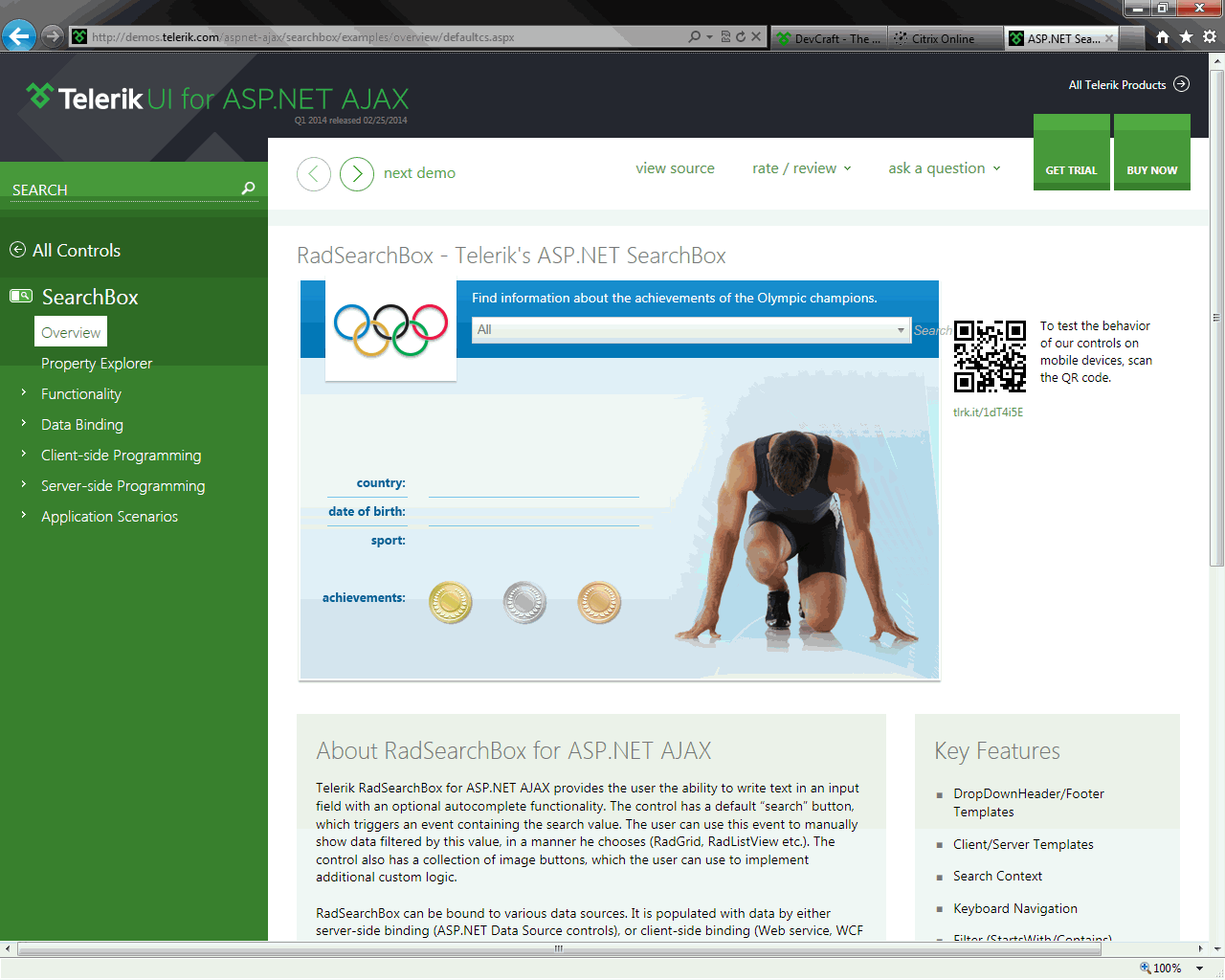Click the sidebar SEARCH magnifier icon
The width and height of the screenshot is (1225, 980).
248,189
